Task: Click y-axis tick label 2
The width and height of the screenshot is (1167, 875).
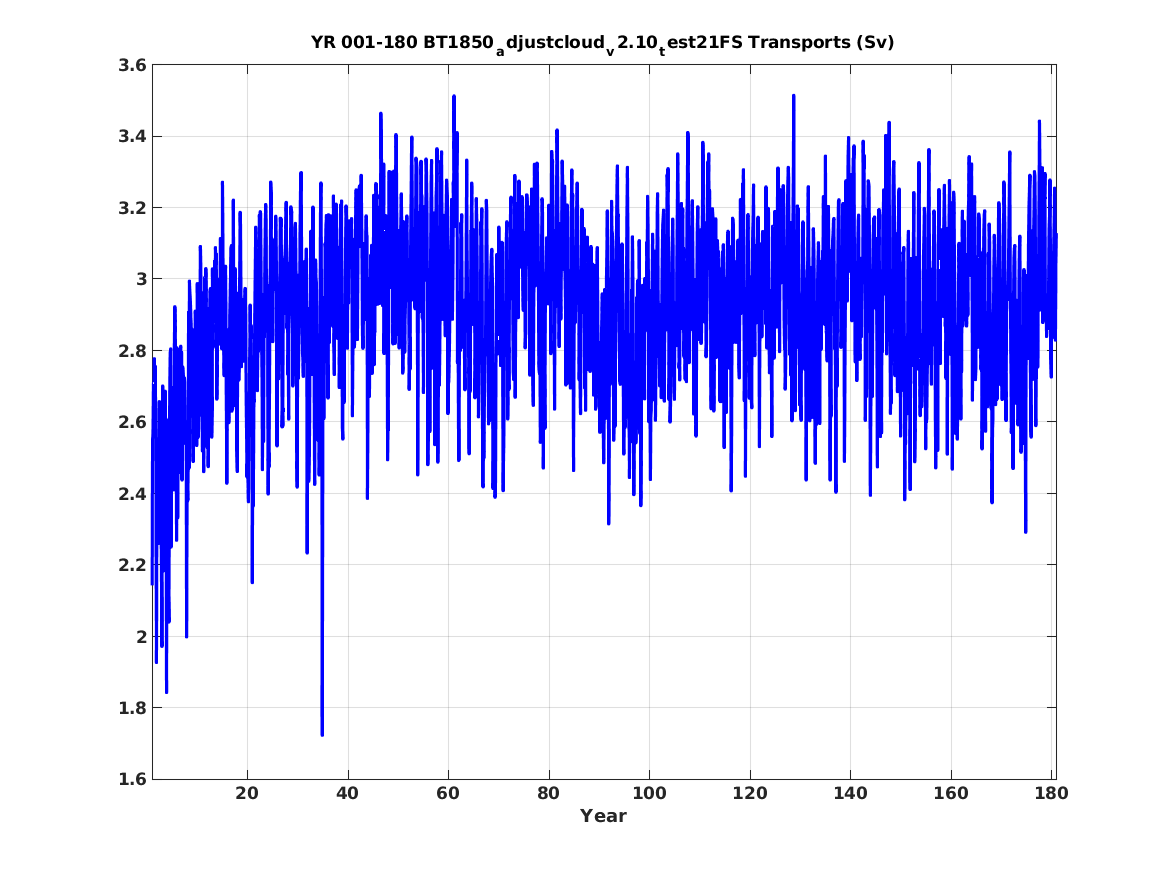Action: click(141, 637)
